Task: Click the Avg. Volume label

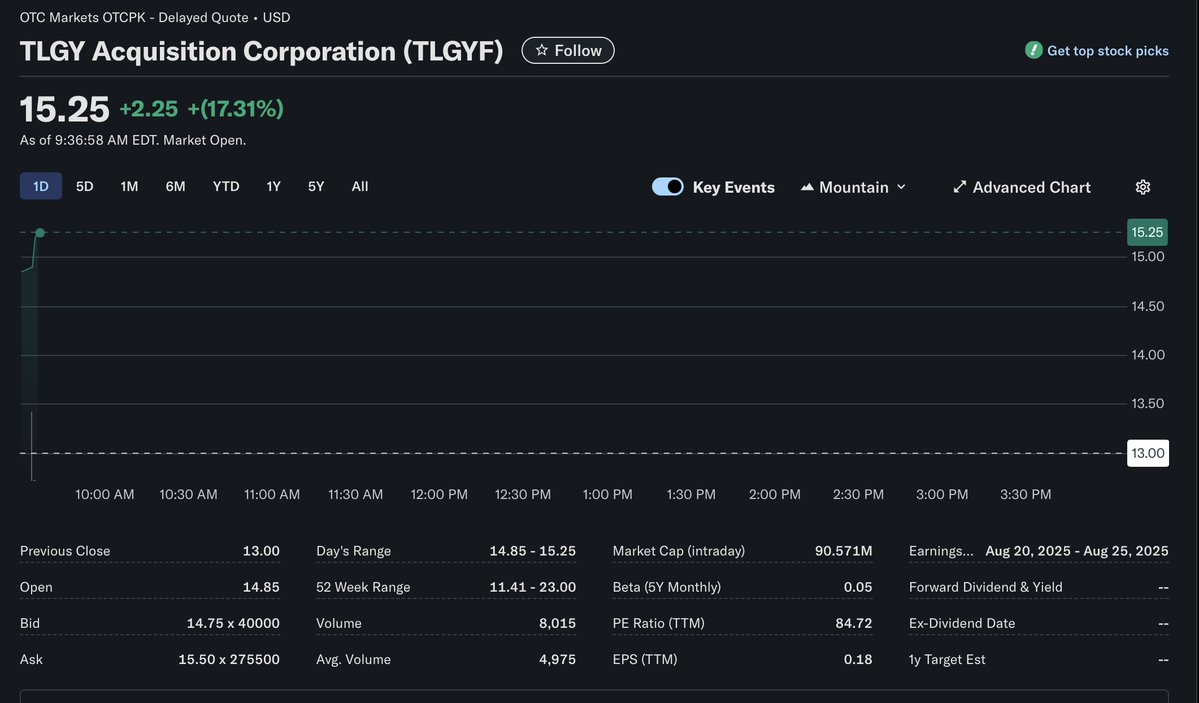Action: 353,659
